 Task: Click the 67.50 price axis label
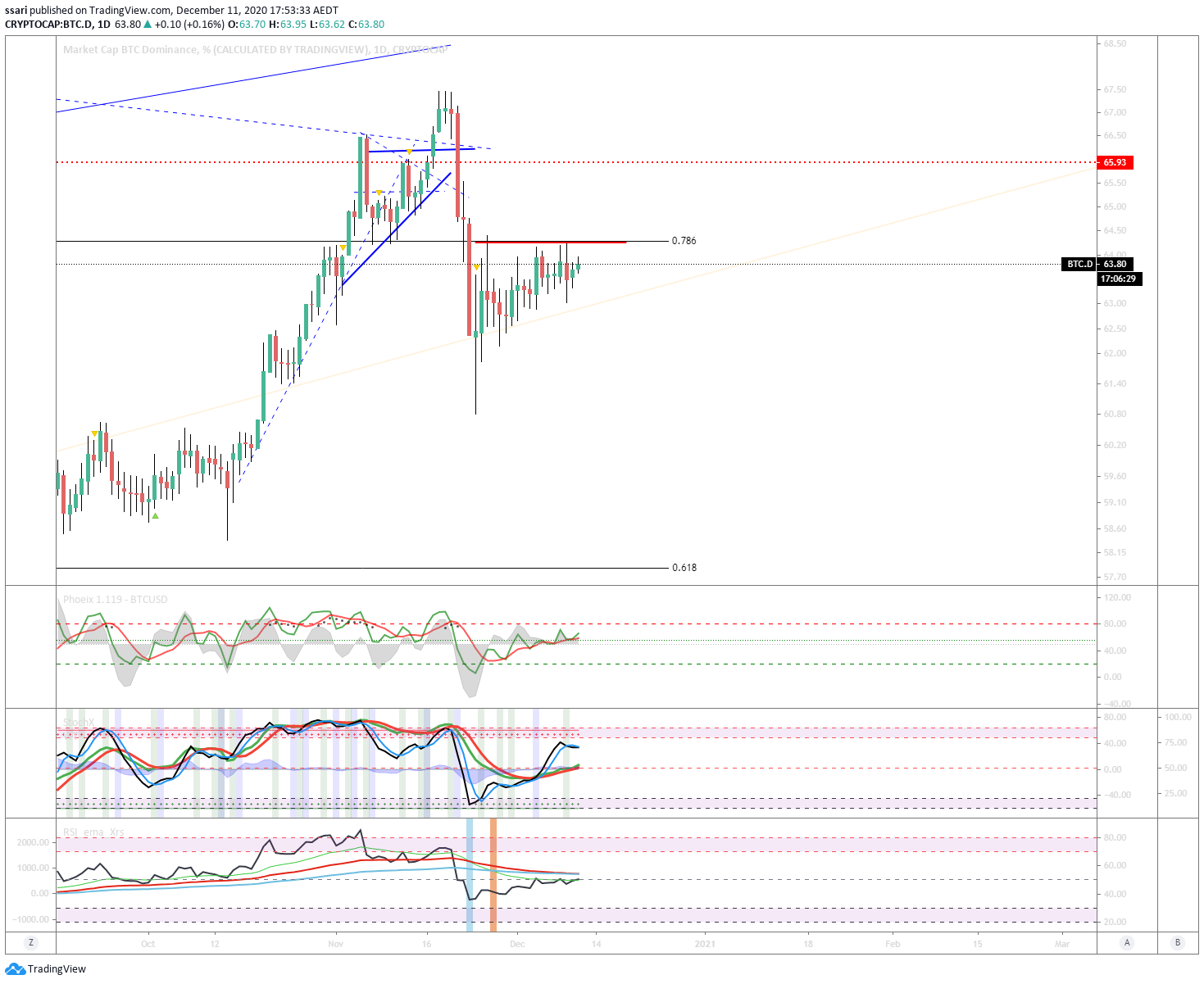point(1115,89)
